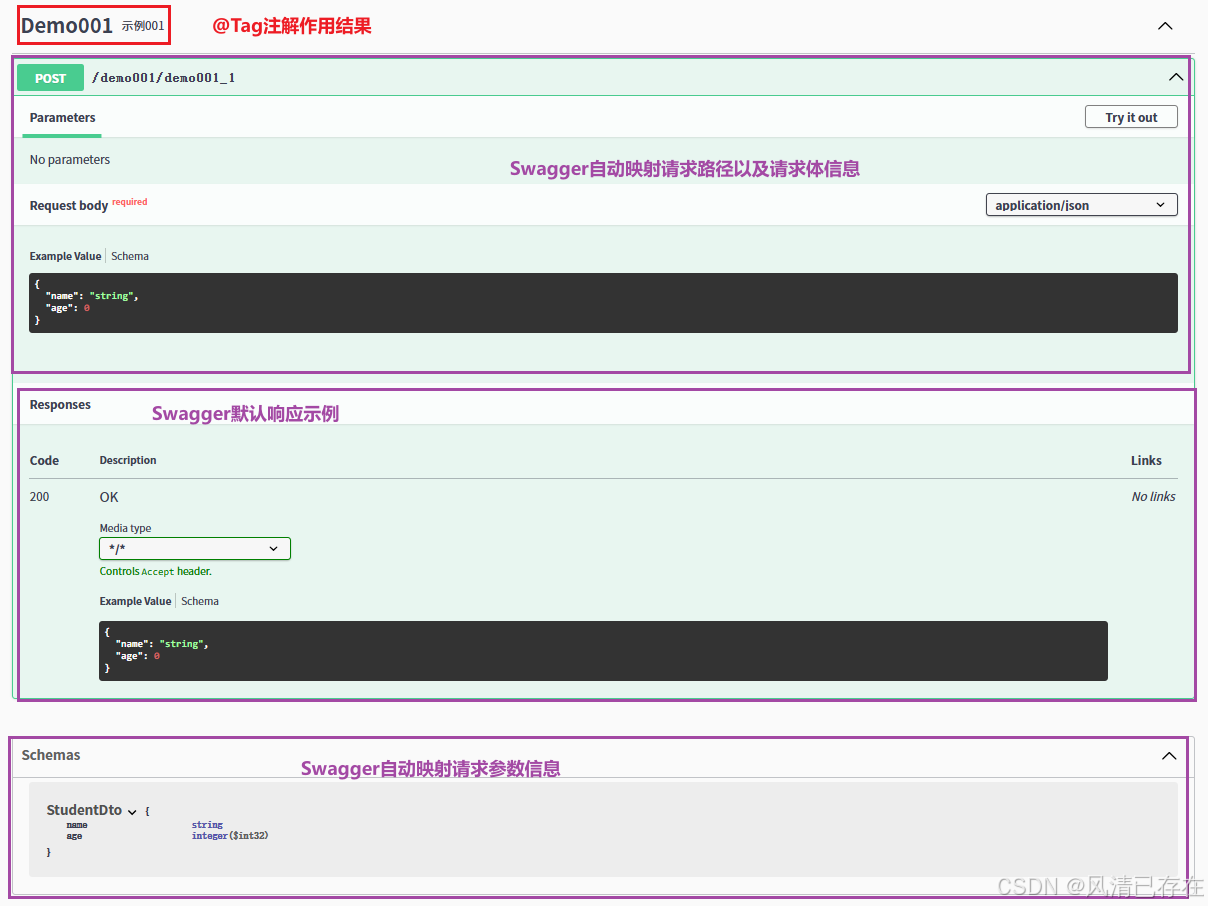Screen dimensions: 1208x906
Task: Click the response example JSON block
Action: (x=603, y=651)
